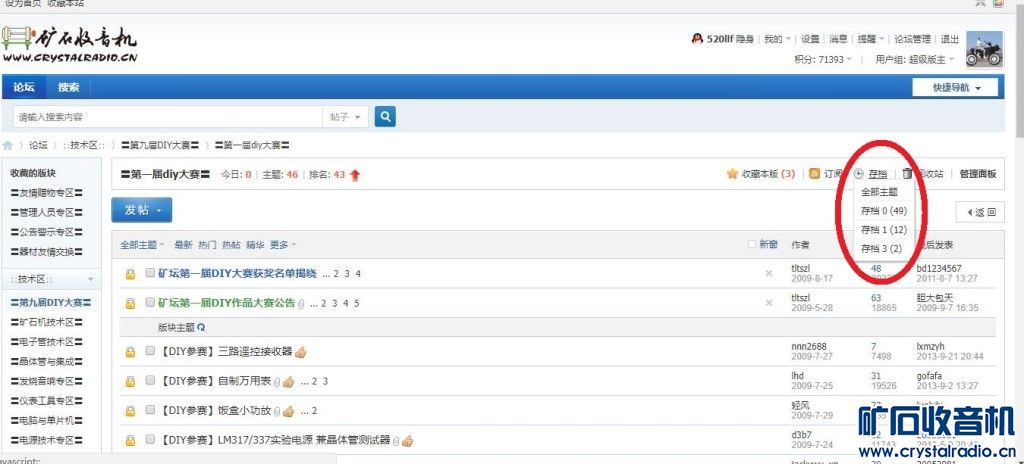Open the 积分: 71393 dropdown
Image resolution: width=1024 pixels, height=464 pixels.
[x=824, y=59]
